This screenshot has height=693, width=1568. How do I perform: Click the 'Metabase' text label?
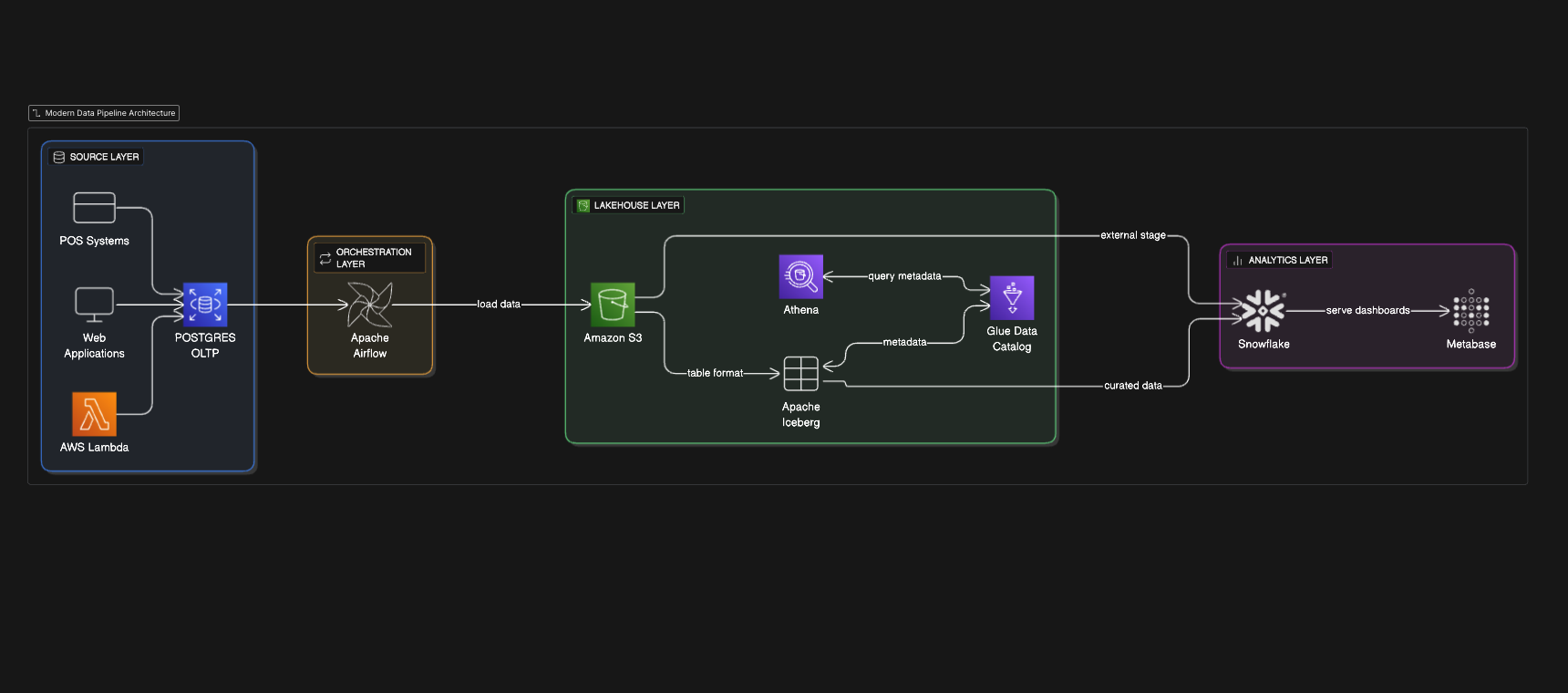click(1471, 345)
